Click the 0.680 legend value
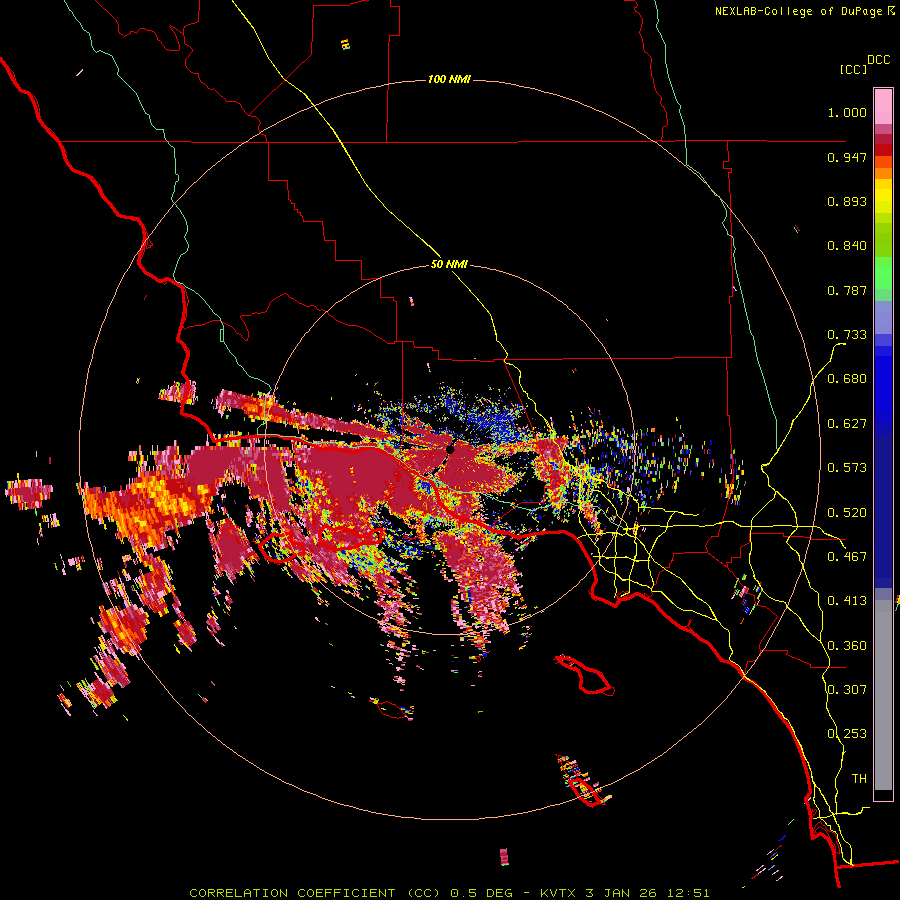Viewport: 900px width, 900px height. (847, 379)
